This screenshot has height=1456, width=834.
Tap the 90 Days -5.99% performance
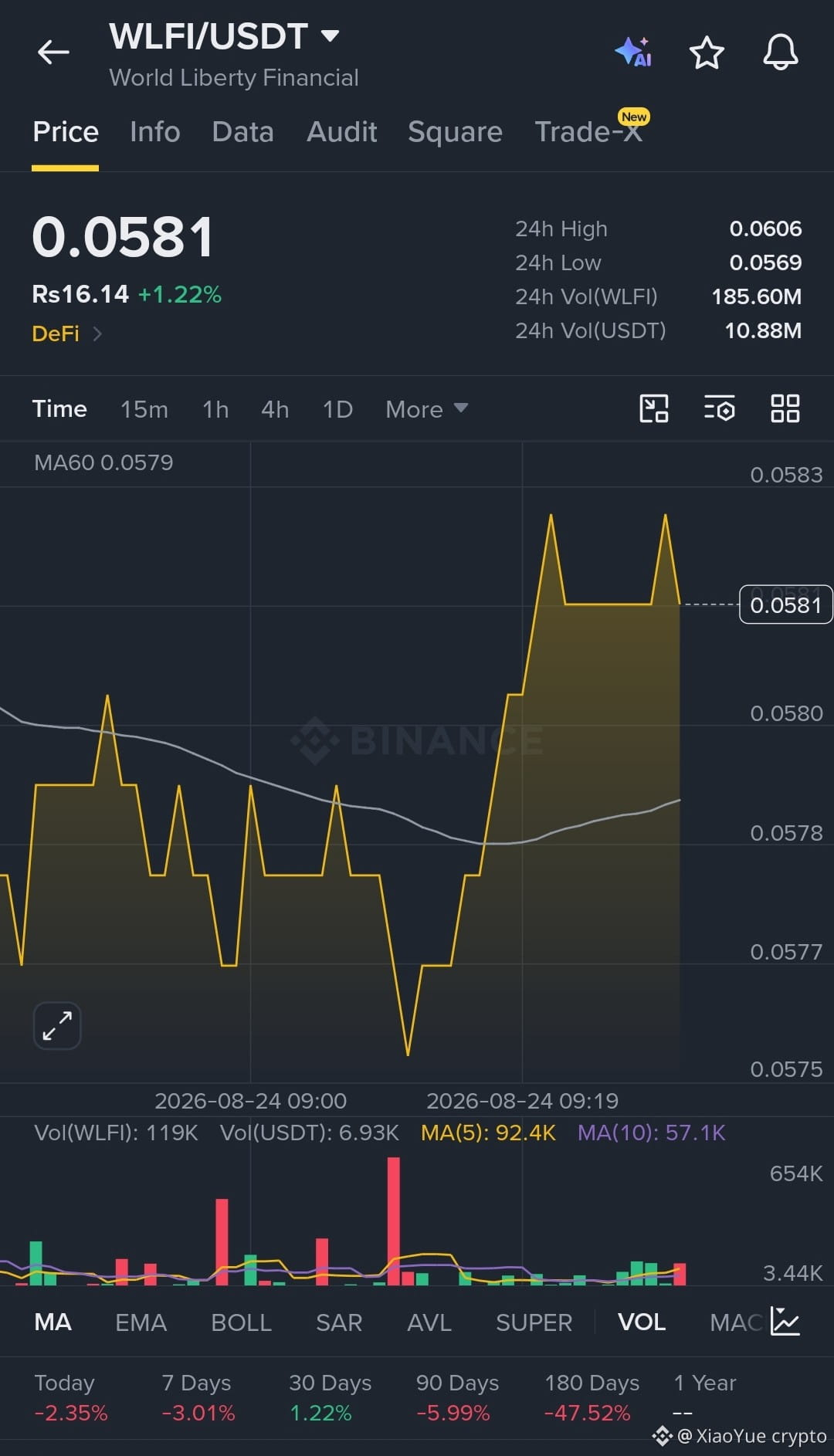pyautogui.click(x=457, y=1397)
